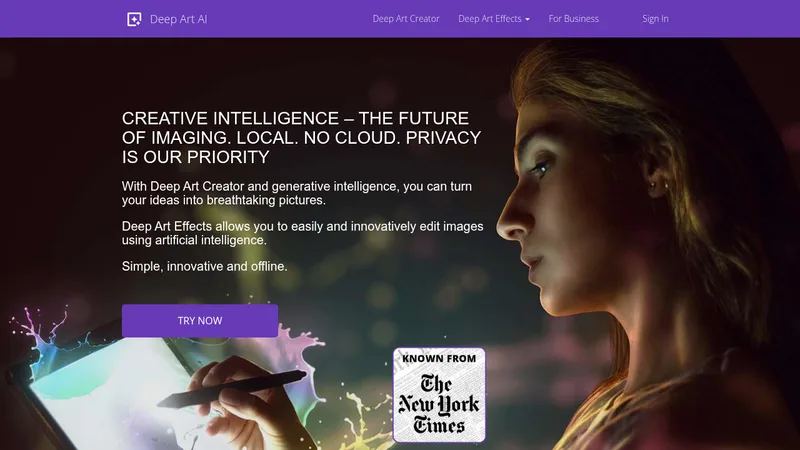Click the purple TRY NOW button
This screenshot has width=800, height=450.
200,321
